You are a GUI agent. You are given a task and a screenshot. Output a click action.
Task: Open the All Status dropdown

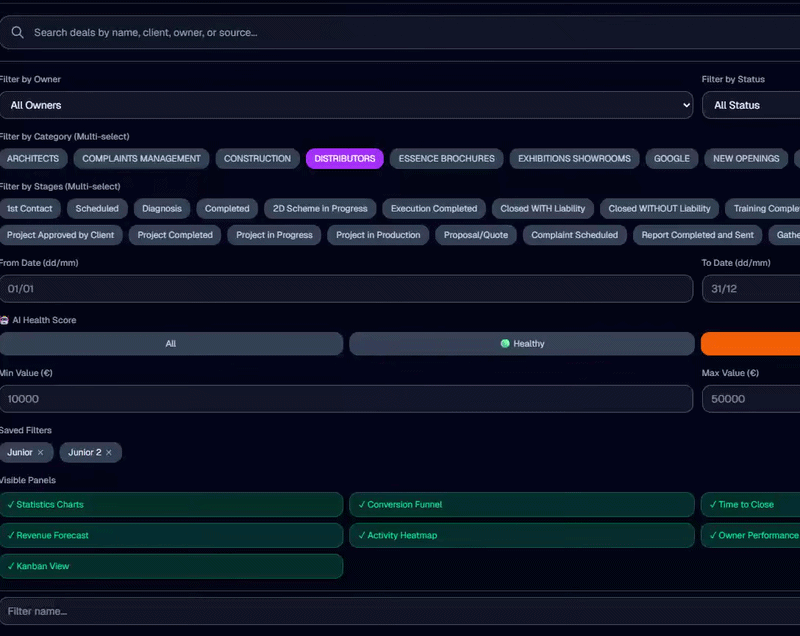coord(750,105)
